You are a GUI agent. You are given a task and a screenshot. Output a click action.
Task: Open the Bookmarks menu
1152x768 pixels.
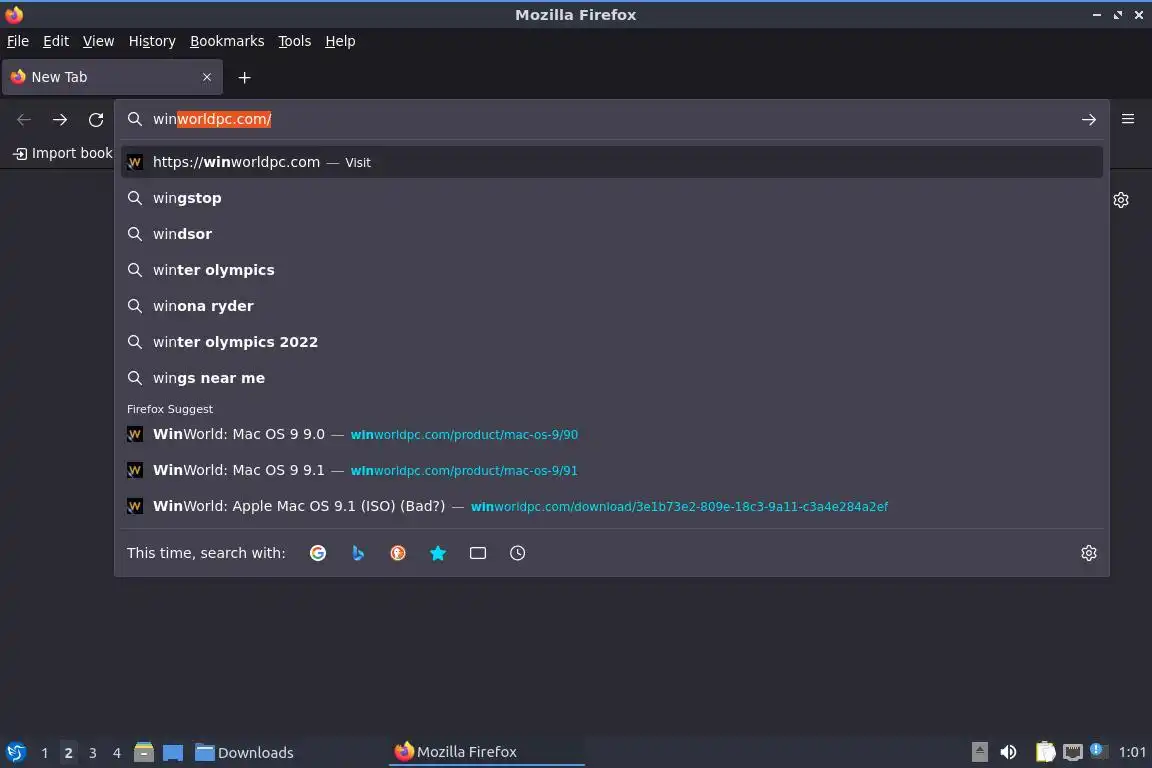(227, 41)
